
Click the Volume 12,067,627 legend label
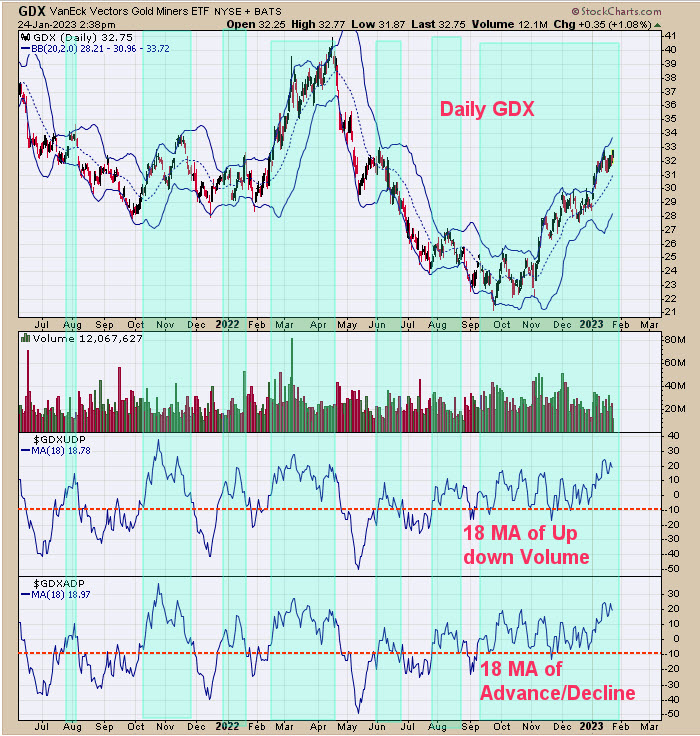[87, 338]
